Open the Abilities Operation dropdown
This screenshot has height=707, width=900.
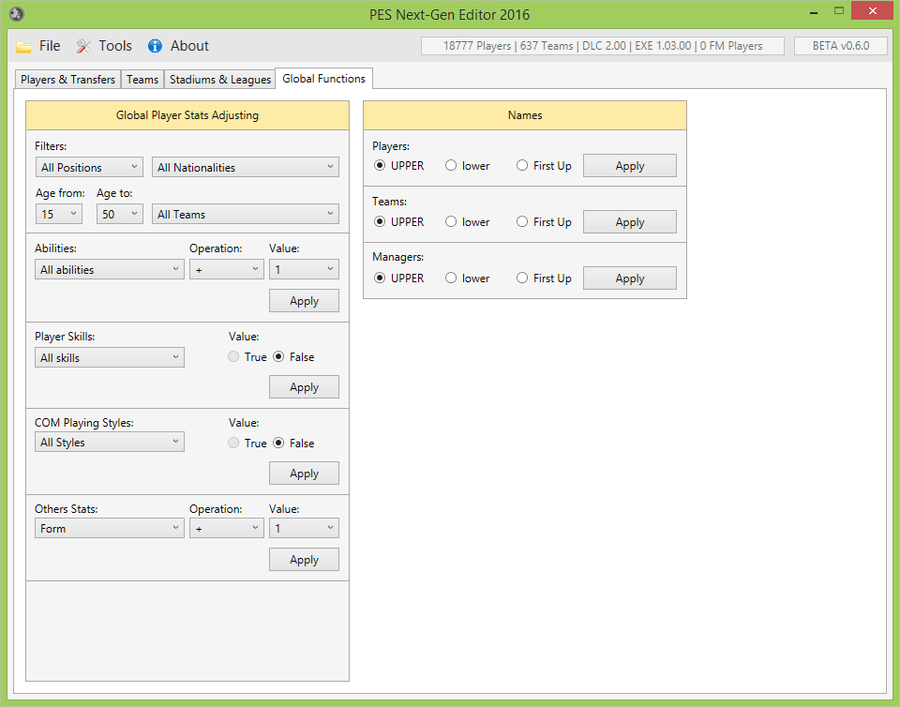tap(226, 269)
